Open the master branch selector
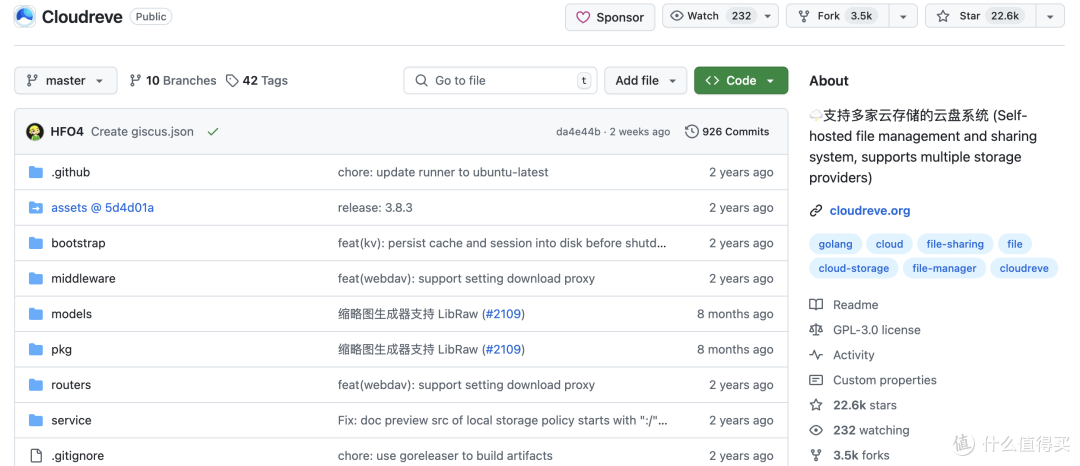The height and width of the screenshot is (466, 1080). (65, 81)
